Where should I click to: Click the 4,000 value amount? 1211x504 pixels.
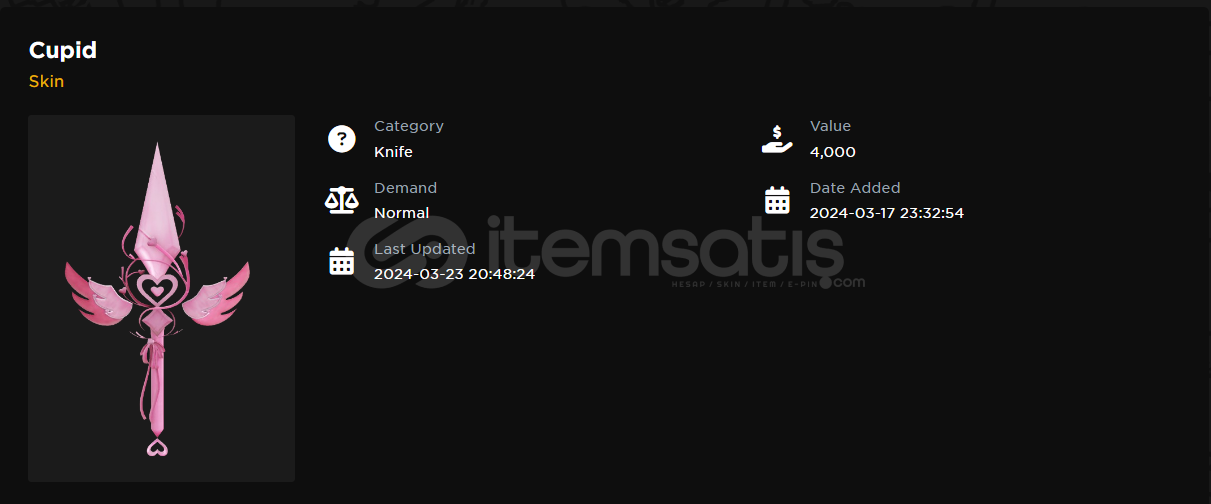click(833, 152)
